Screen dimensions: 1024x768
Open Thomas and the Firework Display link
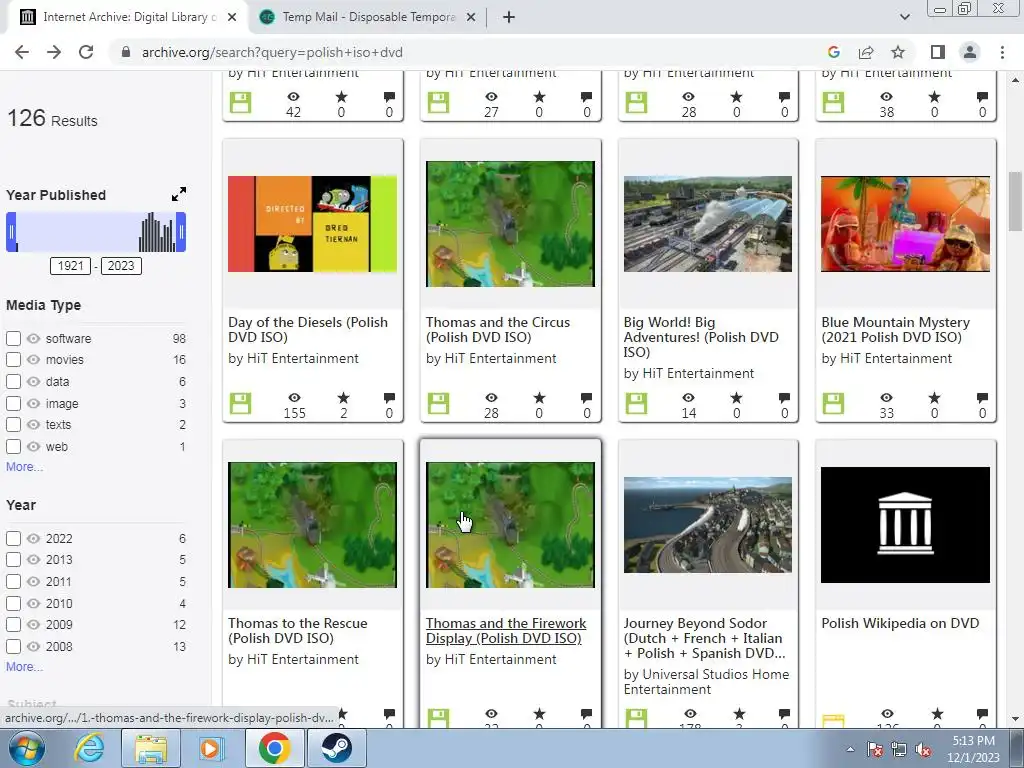pos(506,631)
